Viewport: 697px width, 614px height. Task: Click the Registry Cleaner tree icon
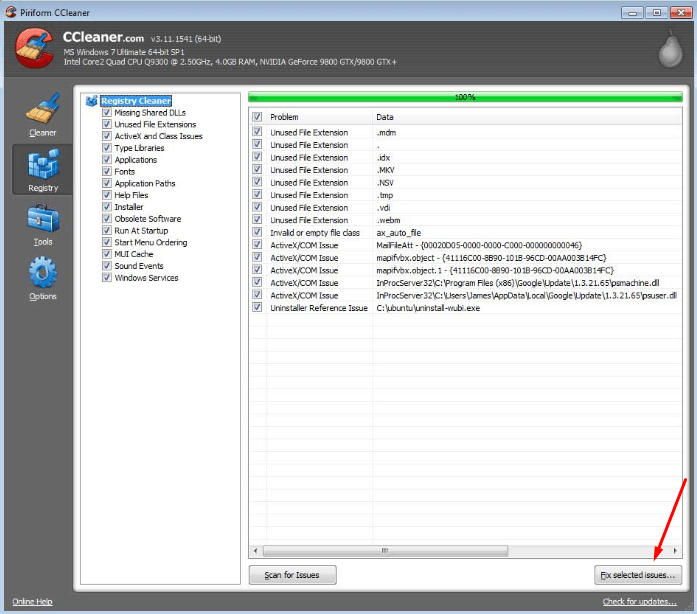[x=92, y=101]
